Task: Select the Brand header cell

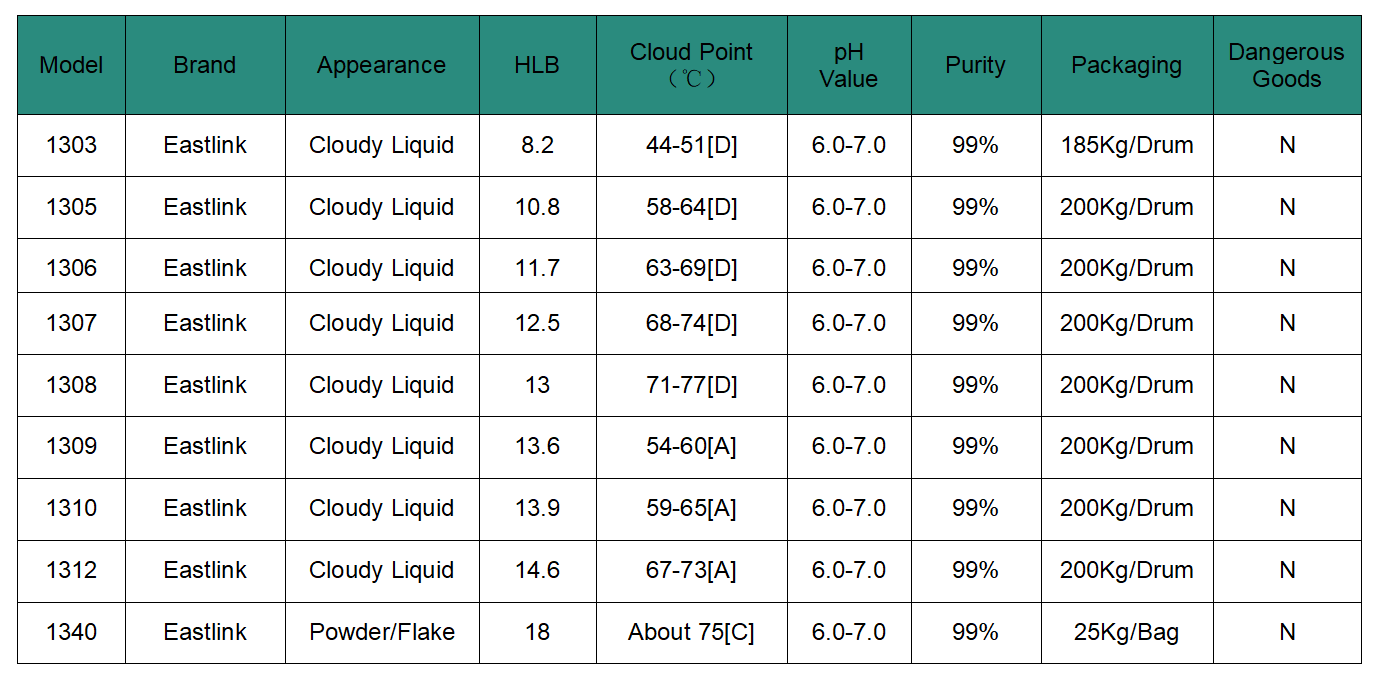Action: [205, 65]
